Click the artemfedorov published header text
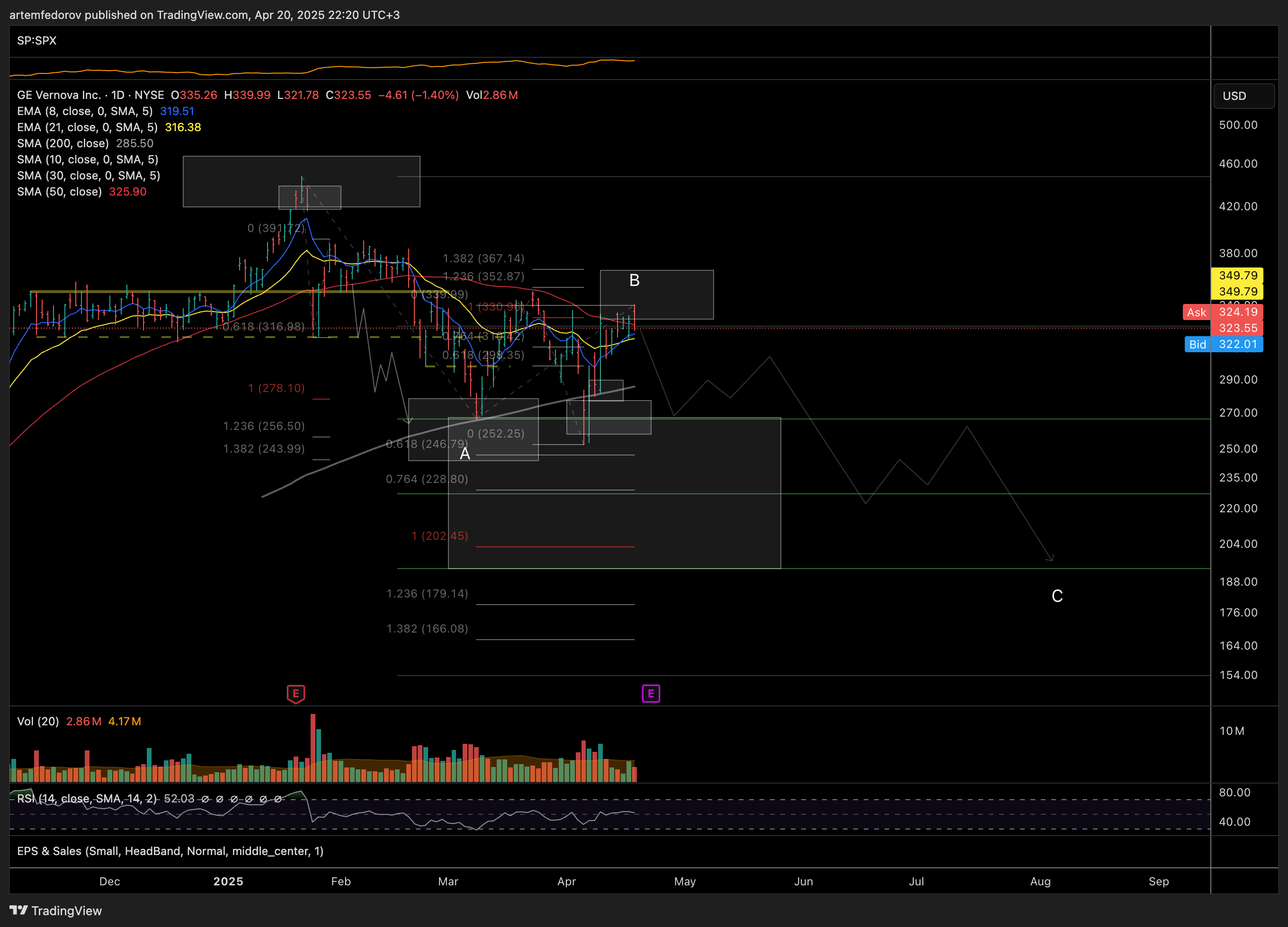Image resolution: width=1288 pixels, height=927 pixels. pyautogui.click(x=205, y=15)
